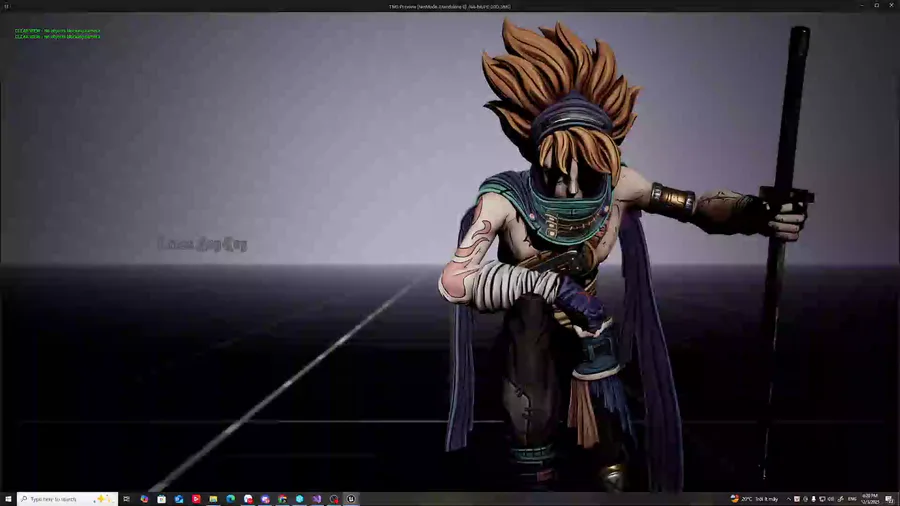Screen dimensions: 900x506
Task: Open the network status tray icon
Action: pos(822,499)
